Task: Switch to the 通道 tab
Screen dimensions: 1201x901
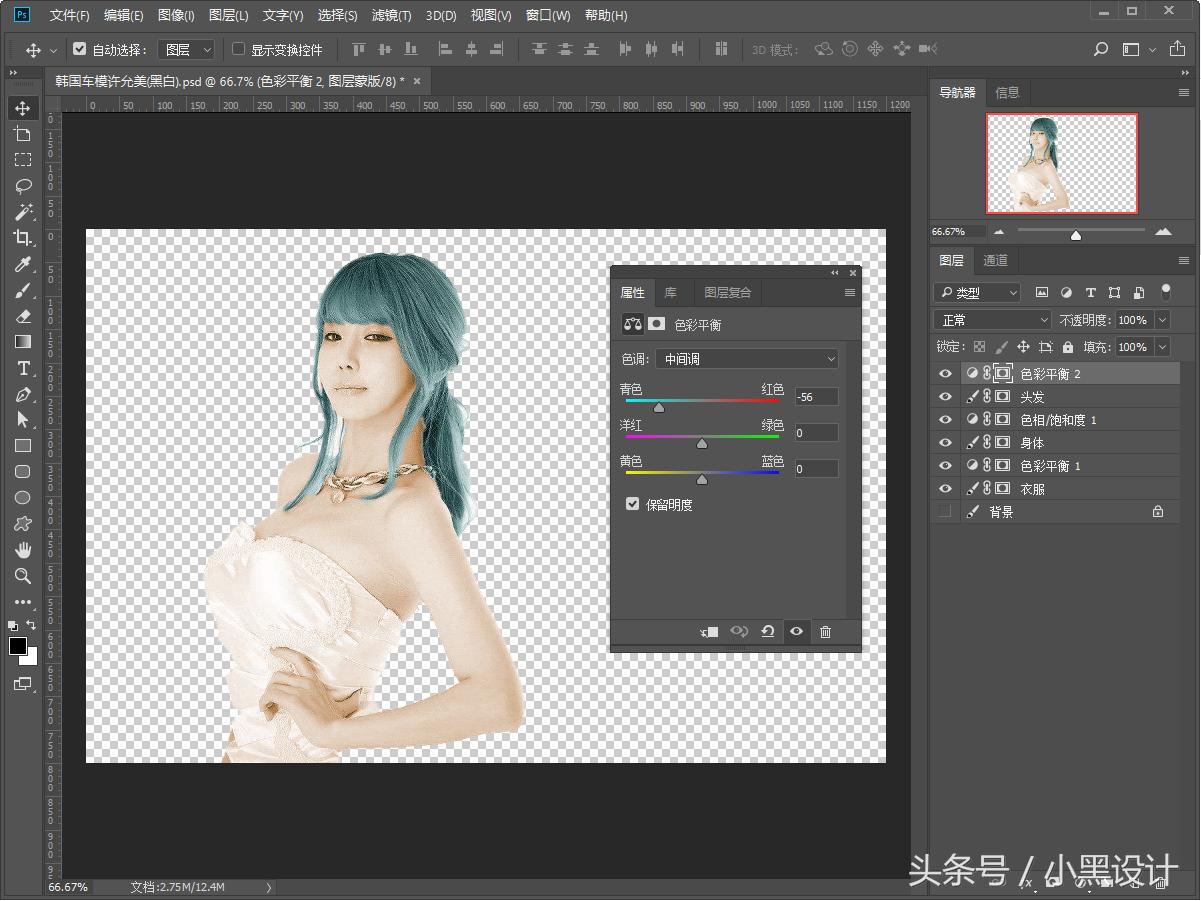Action: tap(995, 261)
